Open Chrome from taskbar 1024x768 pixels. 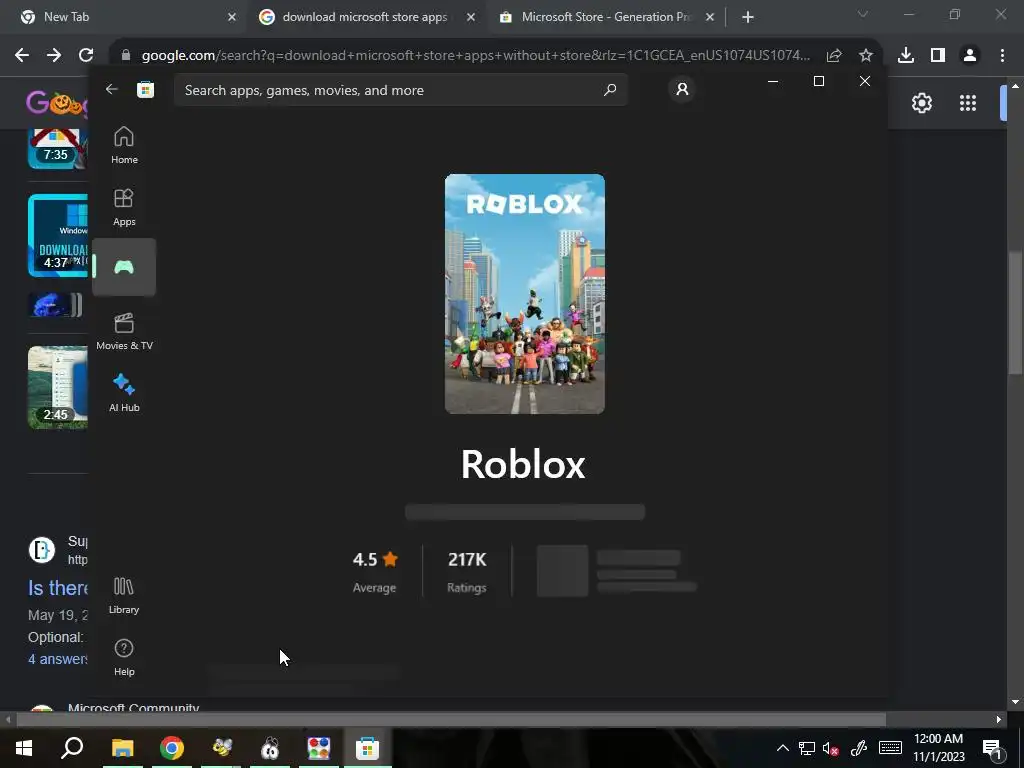172,748
